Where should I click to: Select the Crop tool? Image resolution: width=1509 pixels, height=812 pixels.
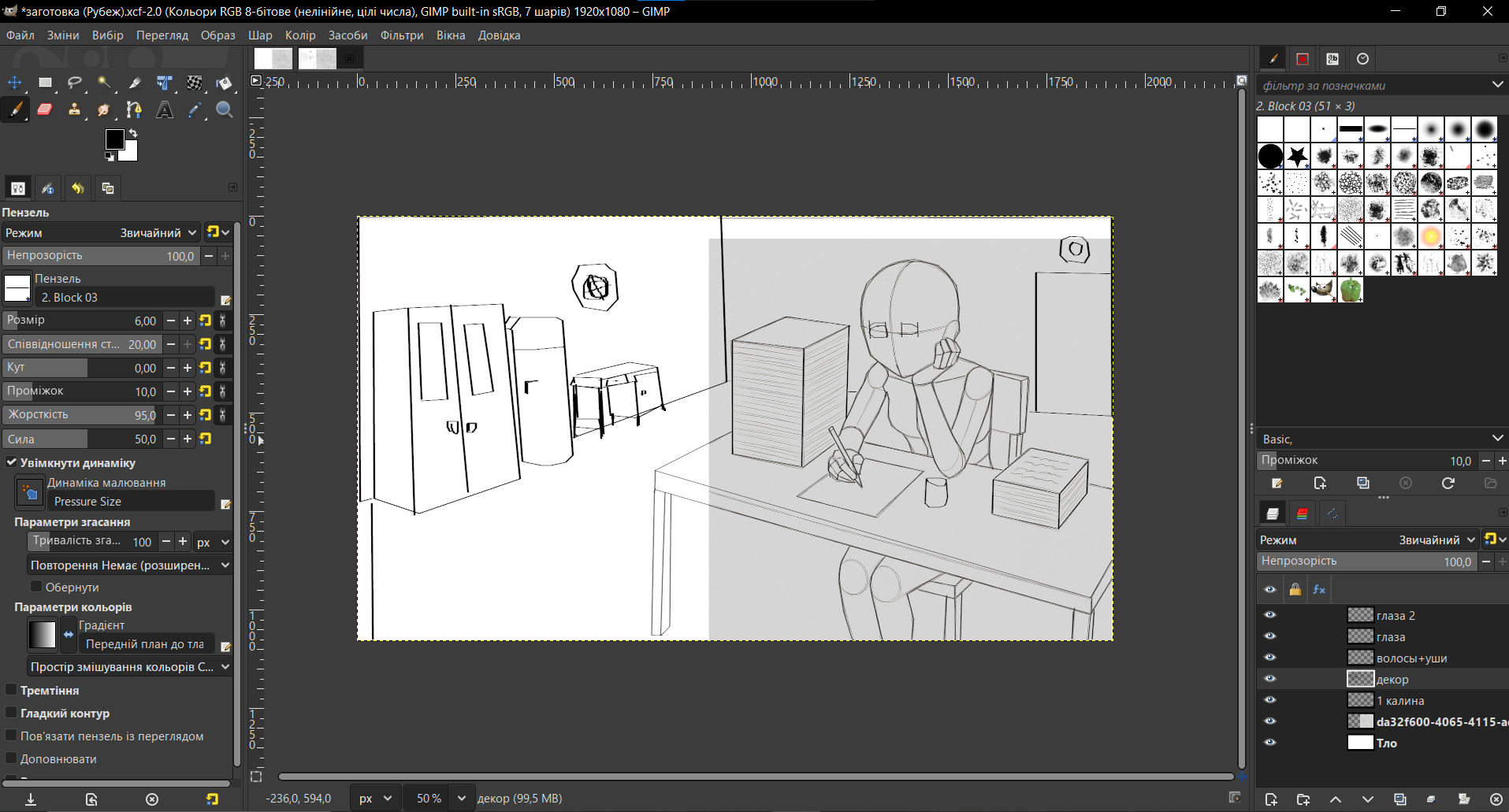coord(135,83)
